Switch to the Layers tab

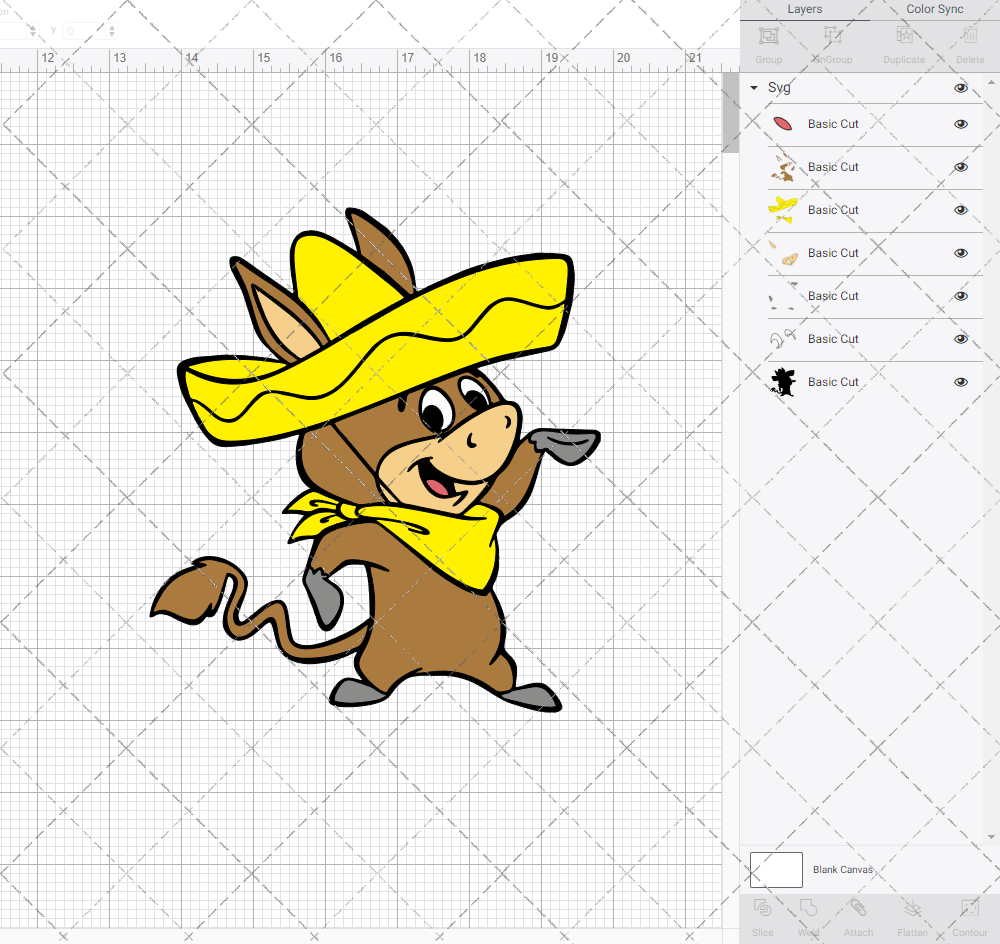(804, 9)
